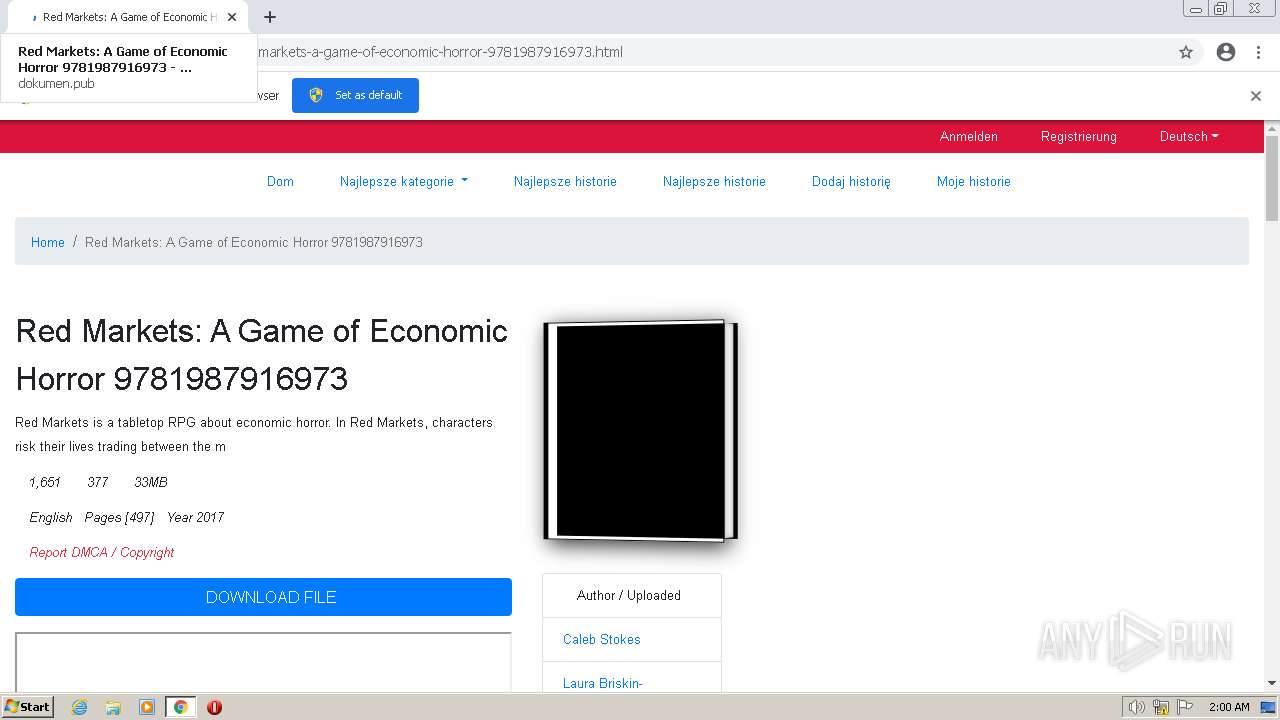This screenshot has width=1280, height=720.
Task: Switch to Chrome in the taskbar
Action: (x=181, y=707)
